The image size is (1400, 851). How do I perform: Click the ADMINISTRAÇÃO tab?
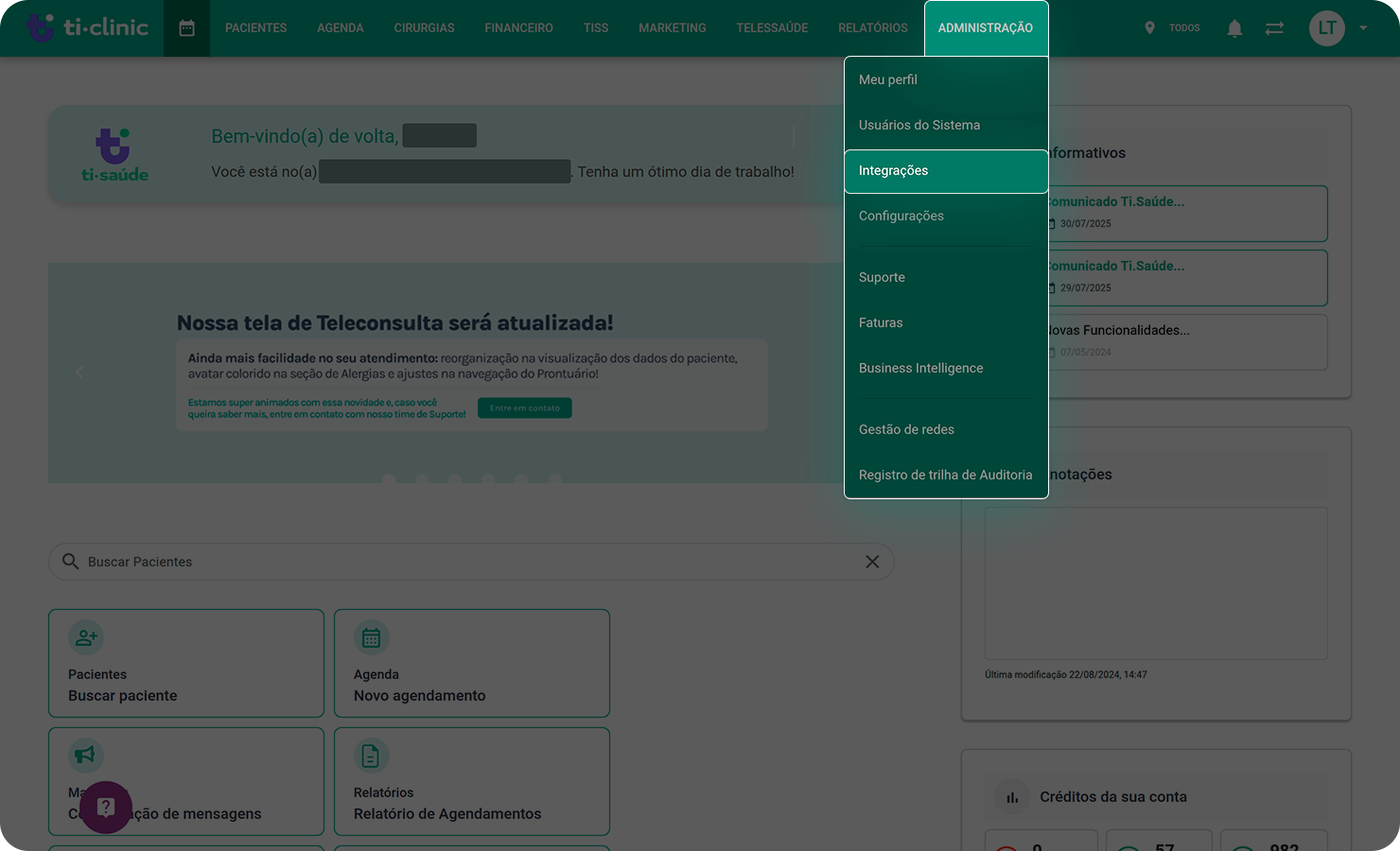[x=986, y=28]
